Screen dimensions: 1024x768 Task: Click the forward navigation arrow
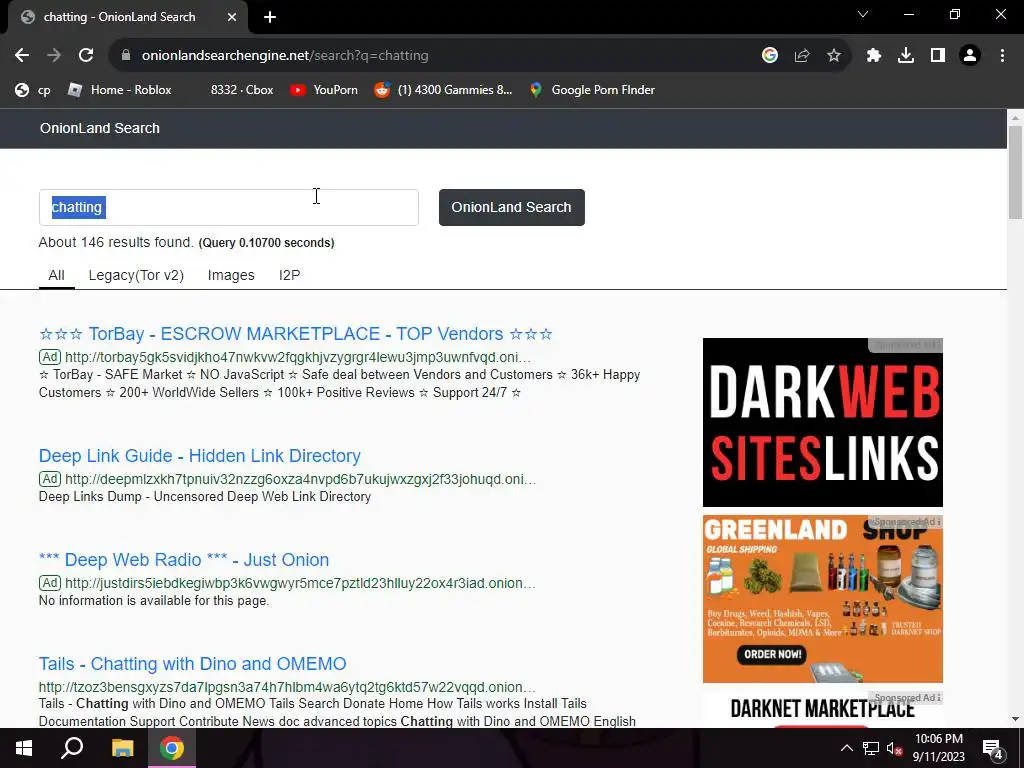(54, 56)
